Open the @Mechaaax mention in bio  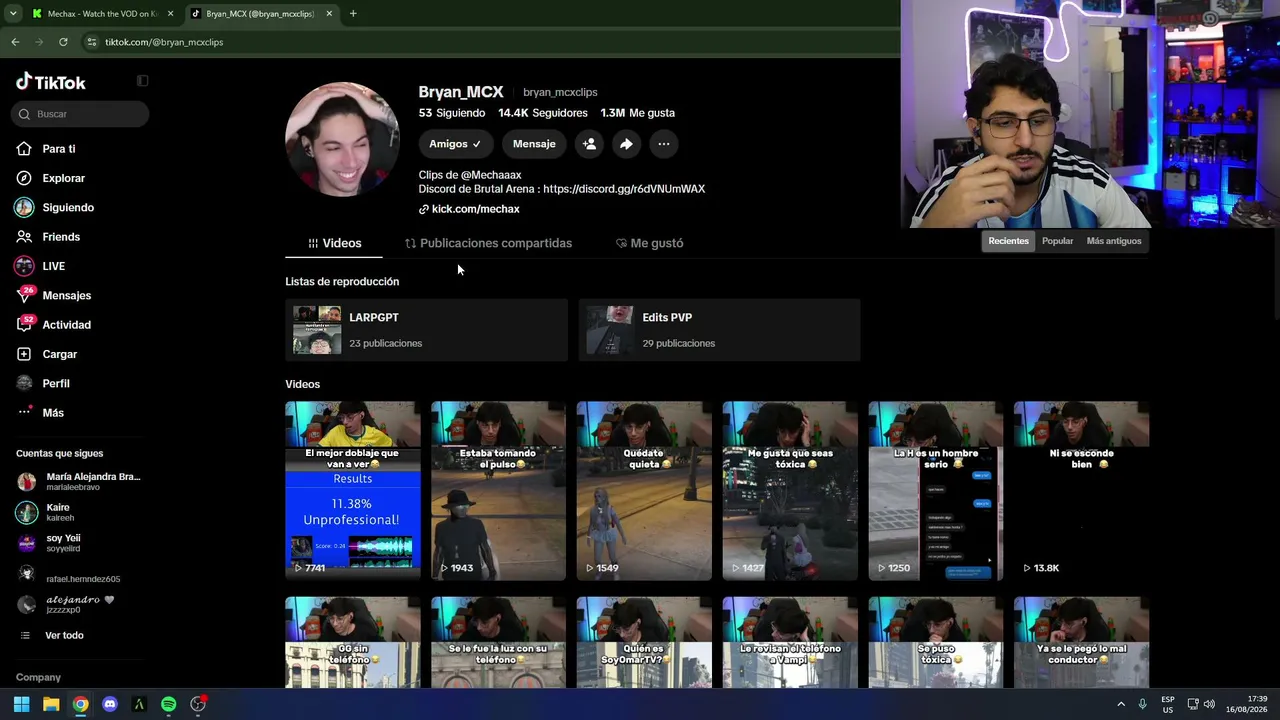pos(492,175)
